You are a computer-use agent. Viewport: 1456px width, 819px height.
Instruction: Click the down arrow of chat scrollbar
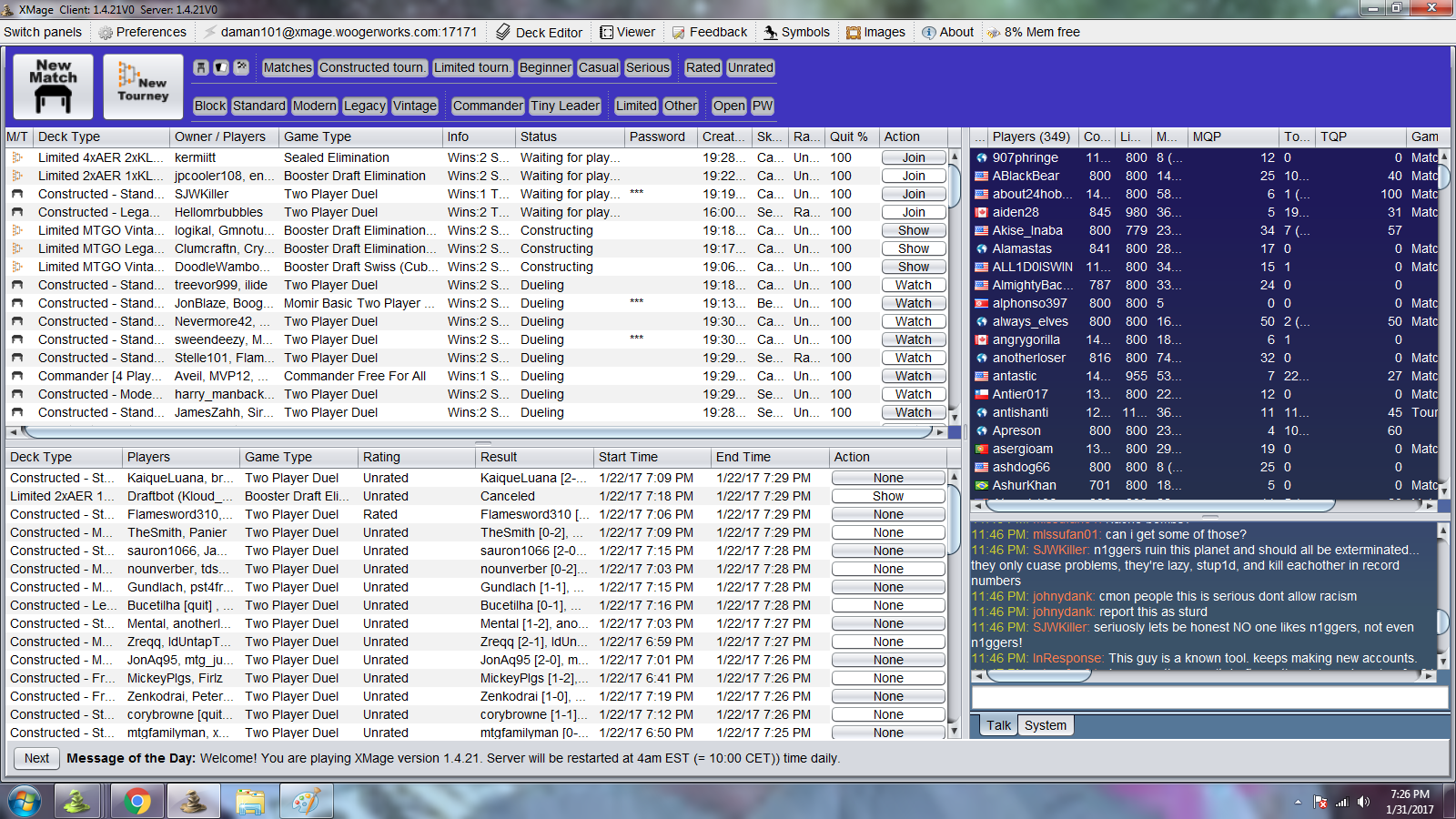click(x=1442, y=661)
